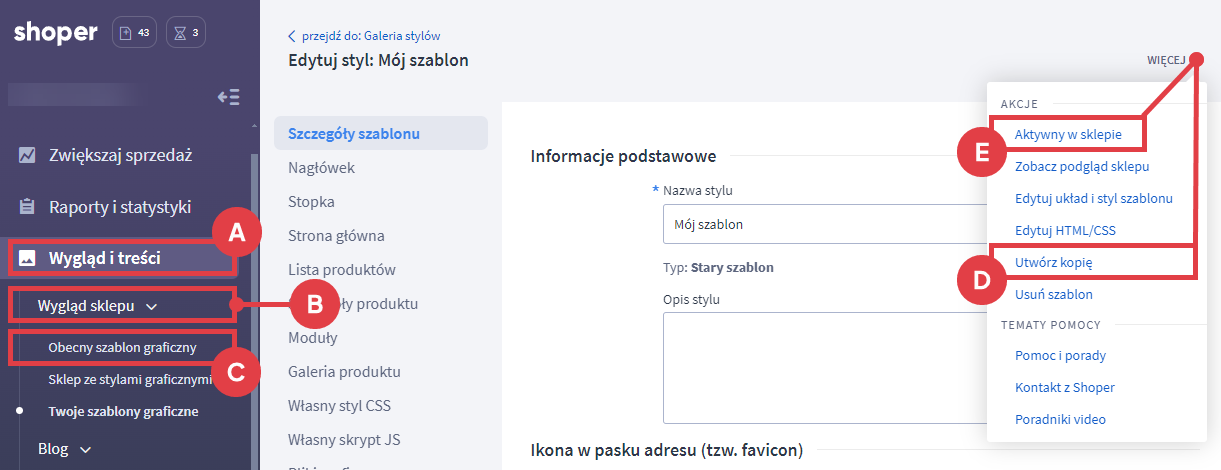Expand the Wygląd sklepu submenu
The height and width of the screenshot is (470, 1221).
[x=97, y=306]
